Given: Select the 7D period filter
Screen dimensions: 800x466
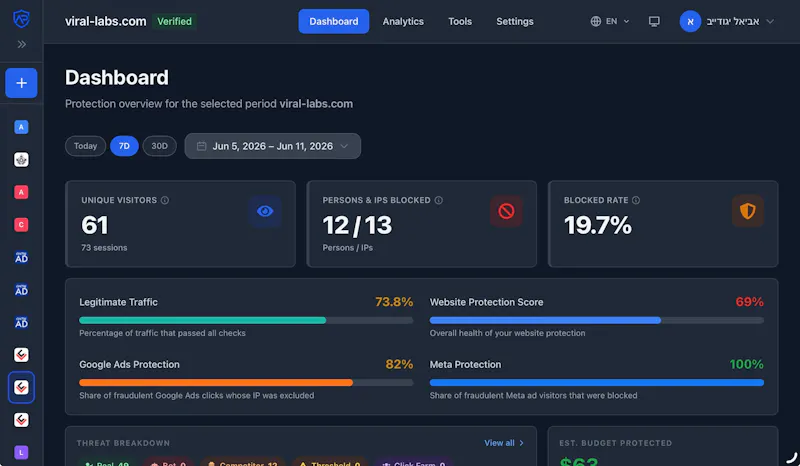Looking at the screenshot, I should point(124,146).
